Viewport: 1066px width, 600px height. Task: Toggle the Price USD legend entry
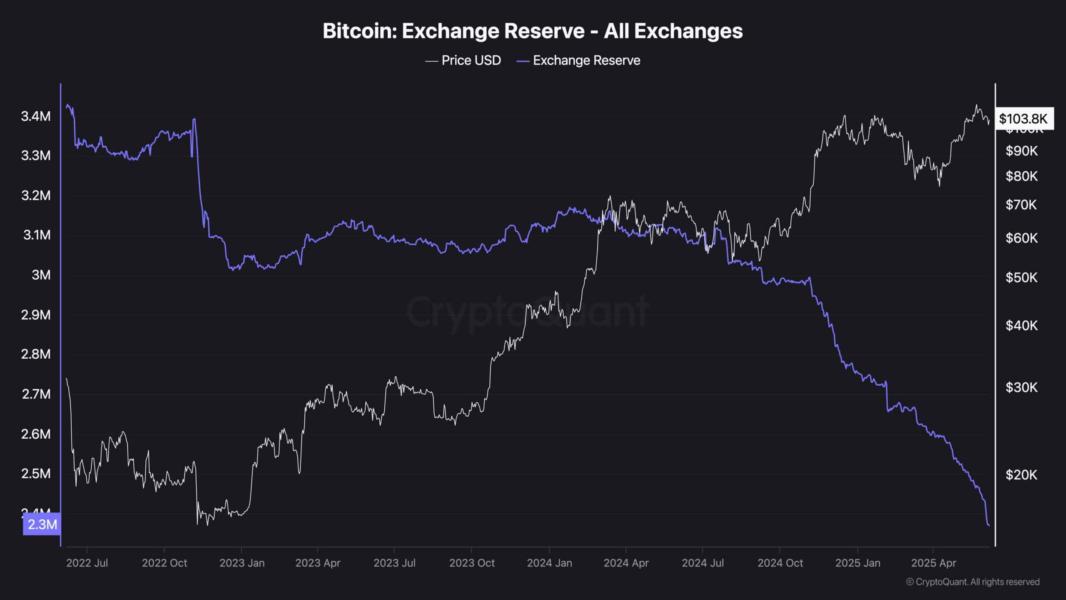463,60
